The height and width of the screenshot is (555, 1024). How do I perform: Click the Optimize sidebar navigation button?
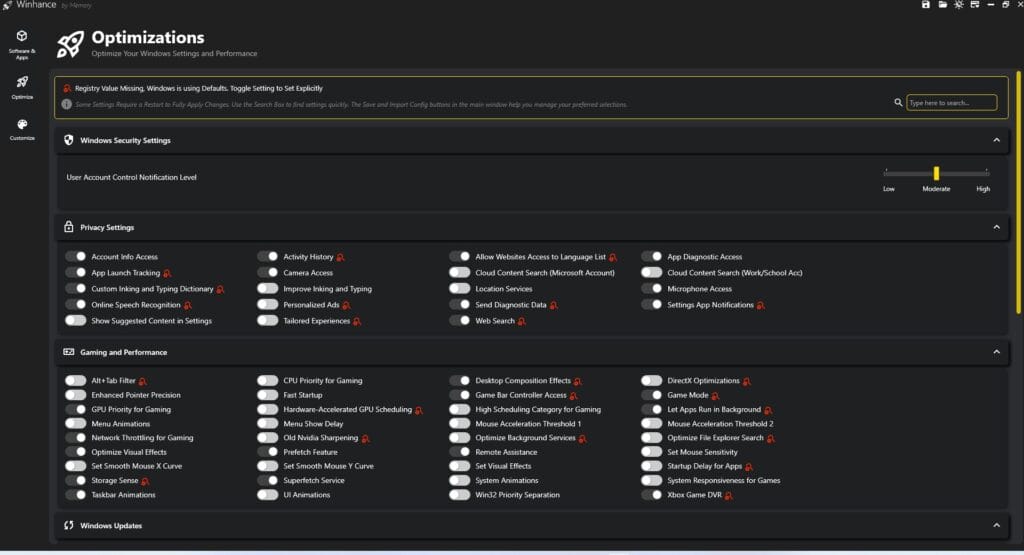tap(22, 86)
